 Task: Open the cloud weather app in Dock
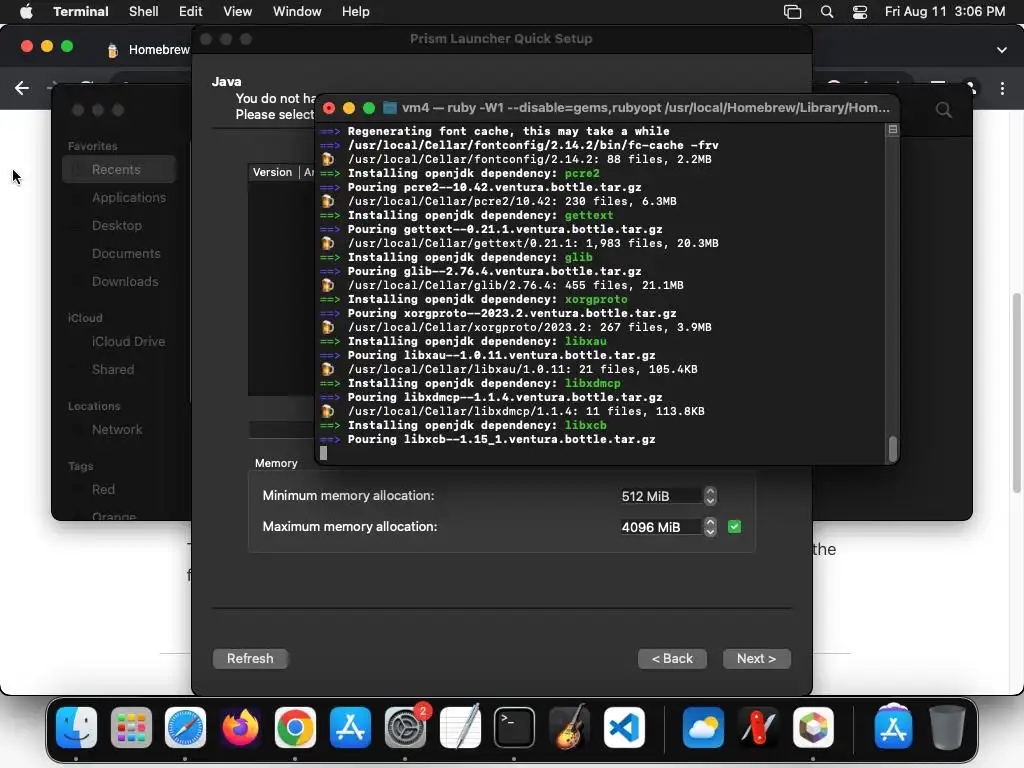(x=703, y=728)
